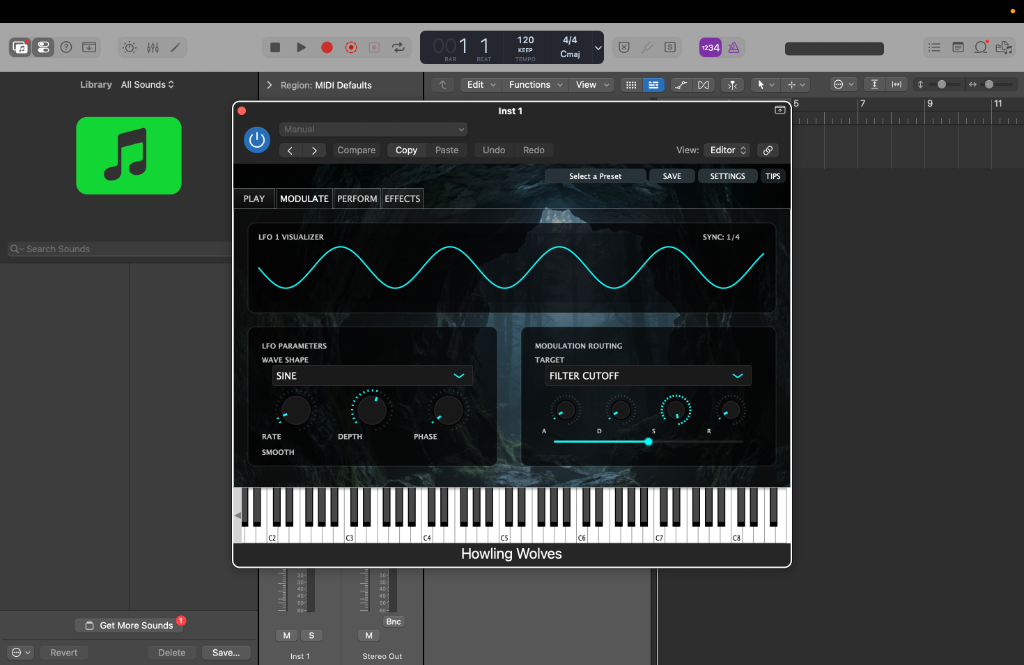The image size is (1024, 665).
Task: Click the SAVE preset button
Action: coord(671,175)
